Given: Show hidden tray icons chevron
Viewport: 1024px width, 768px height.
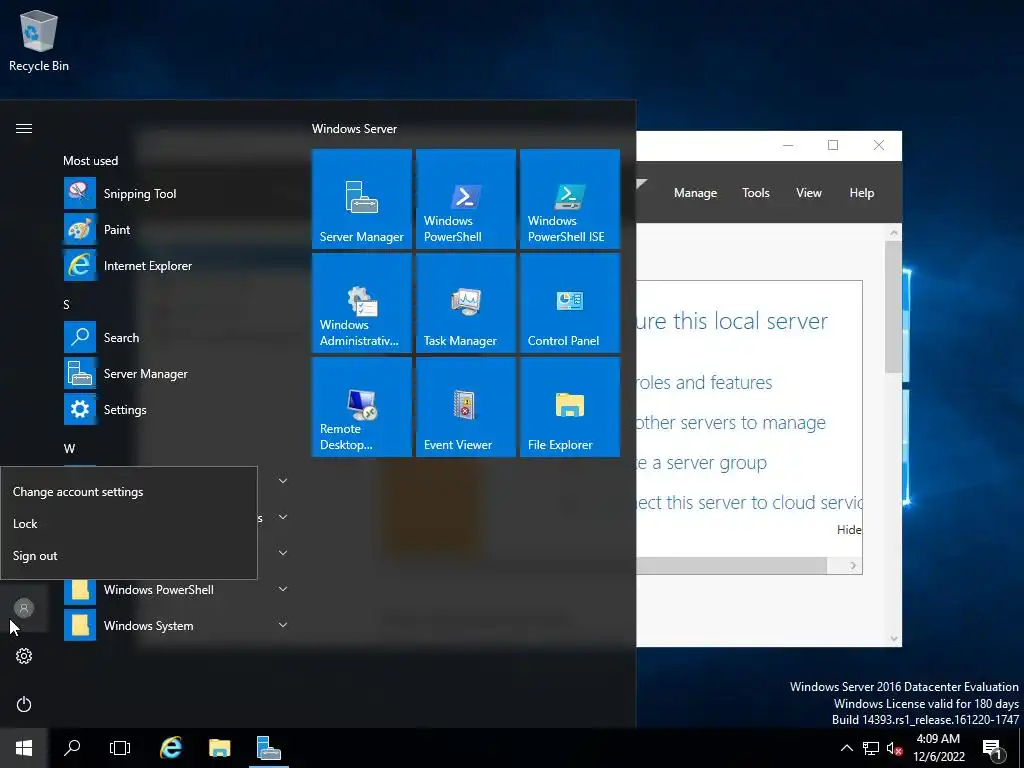Looking at the screenshot, I should pyautogui.click(x=846, y=748).
